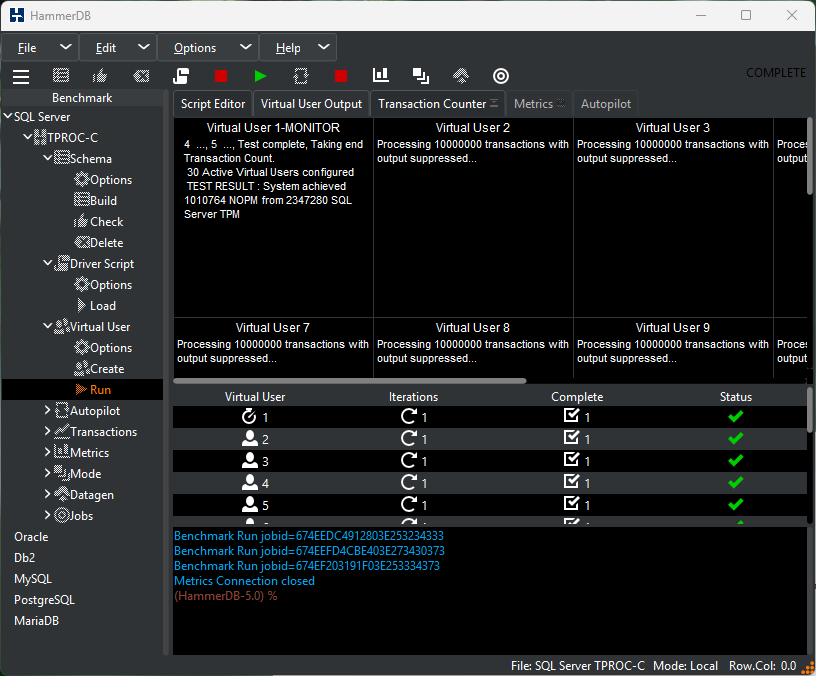Select Options under Virtual User
The image size is (816, 676).
coord(103,348)
